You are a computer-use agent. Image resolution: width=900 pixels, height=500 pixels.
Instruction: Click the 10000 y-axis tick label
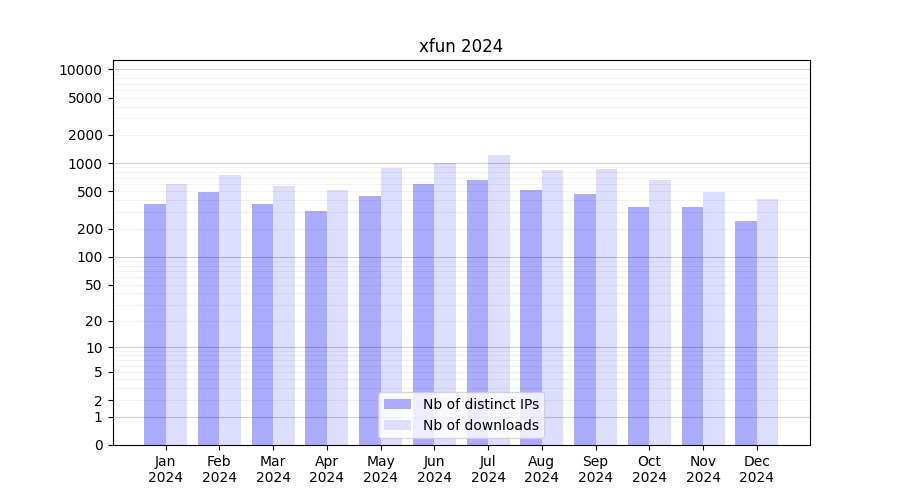click(x=80, y=70)
